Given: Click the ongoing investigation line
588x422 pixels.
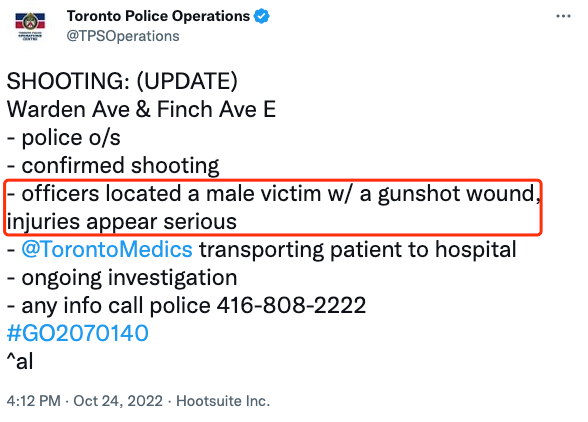Looking at the screenshot, I should [x=122, y=278].
